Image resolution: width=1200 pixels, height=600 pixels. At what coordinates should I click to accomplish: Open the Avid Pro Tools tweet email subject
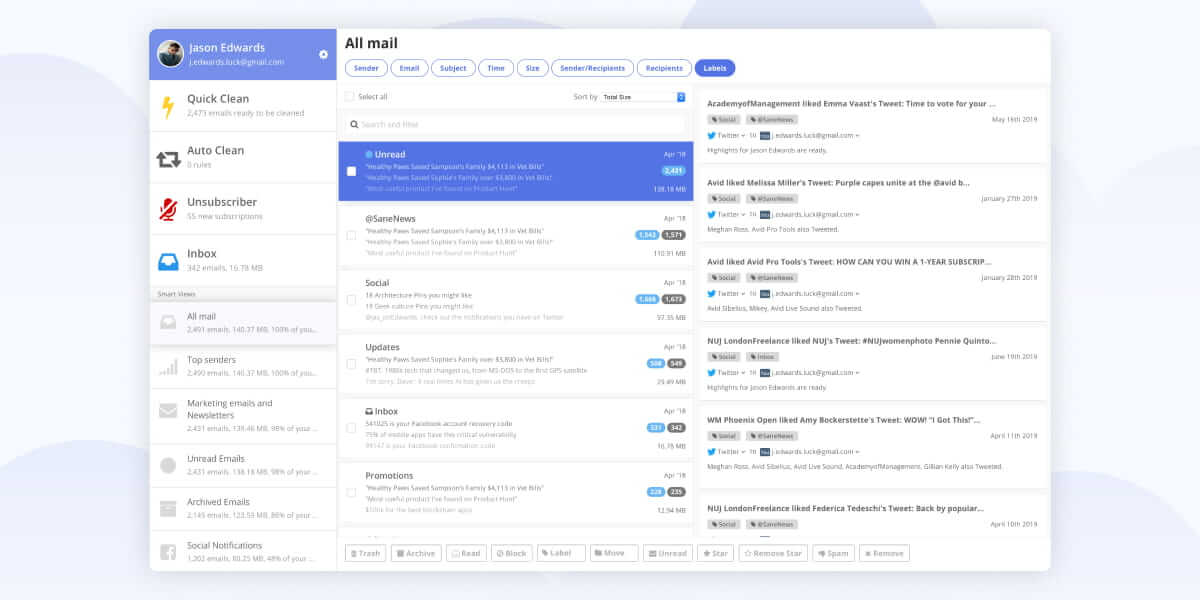[x=848, y=262]
